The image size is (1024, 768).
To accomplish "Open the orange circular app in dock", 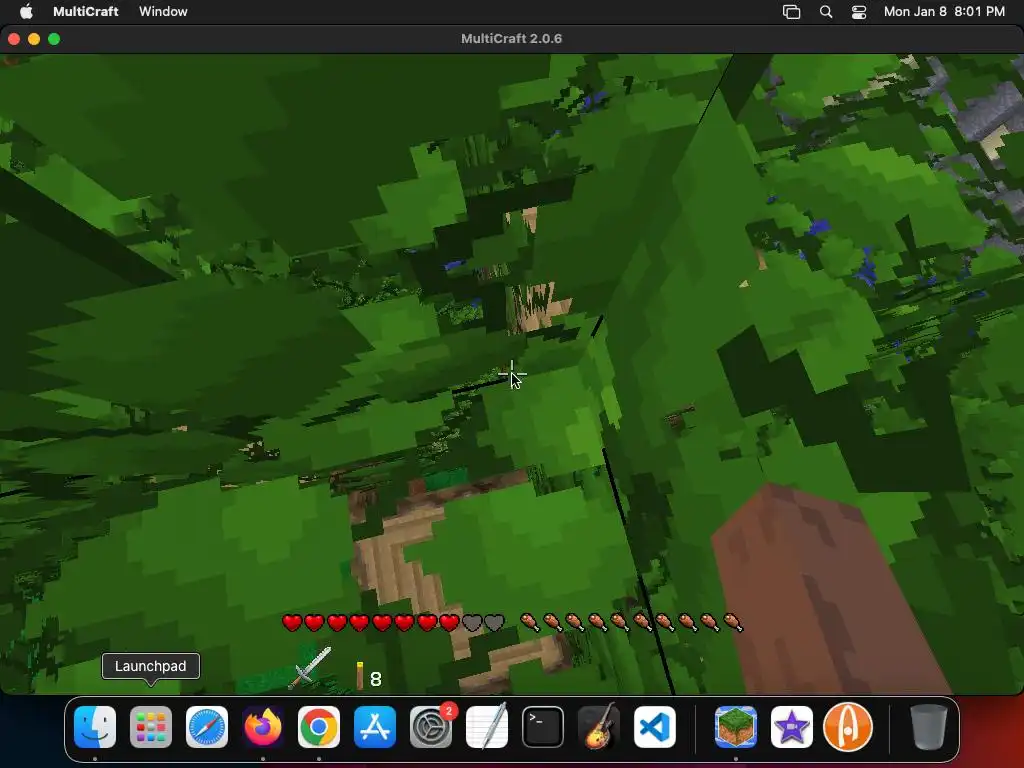I will (x=848, y=727).
